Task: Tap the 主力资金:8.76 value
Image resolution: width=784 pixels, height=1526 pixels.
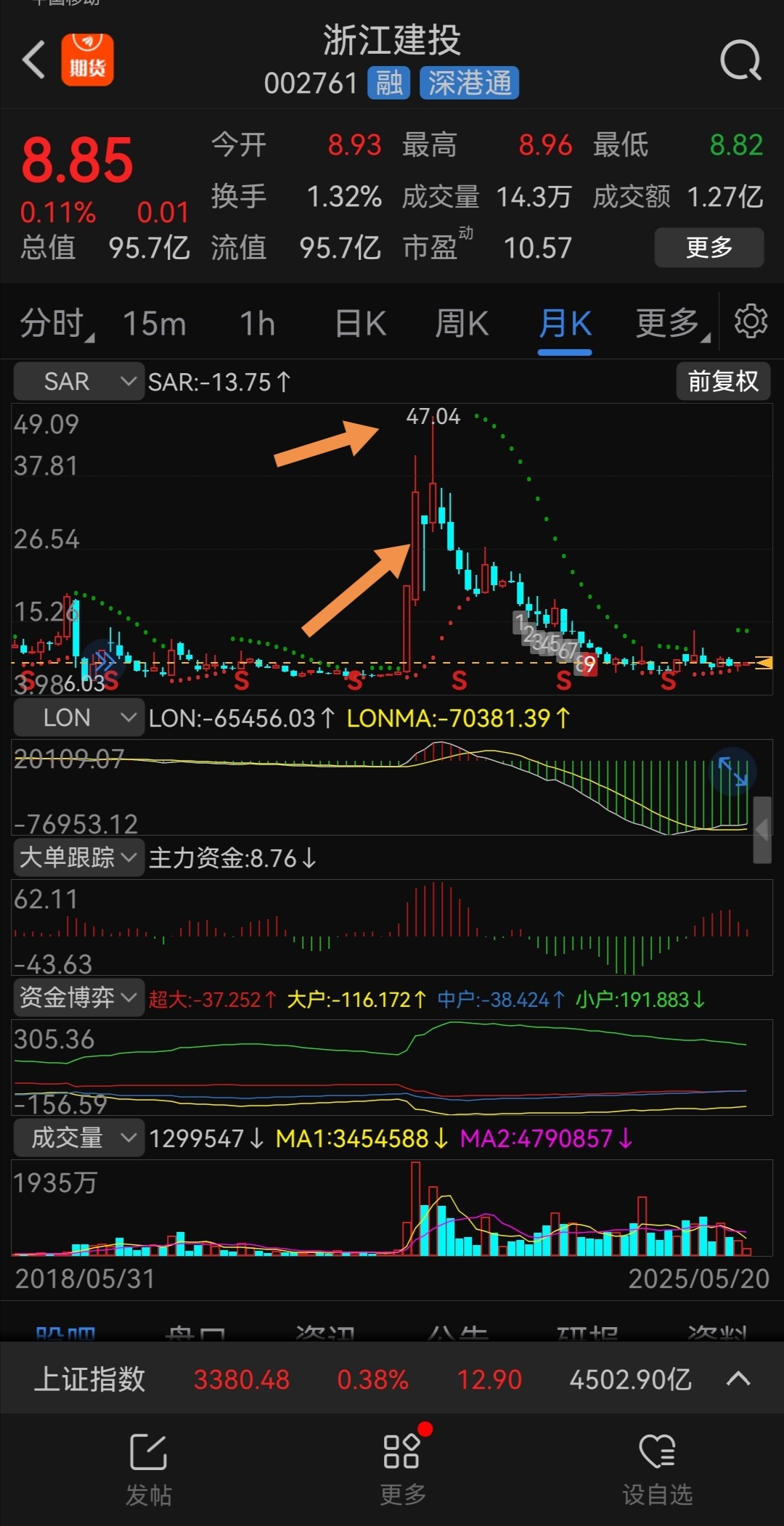Action: point(232,858)
